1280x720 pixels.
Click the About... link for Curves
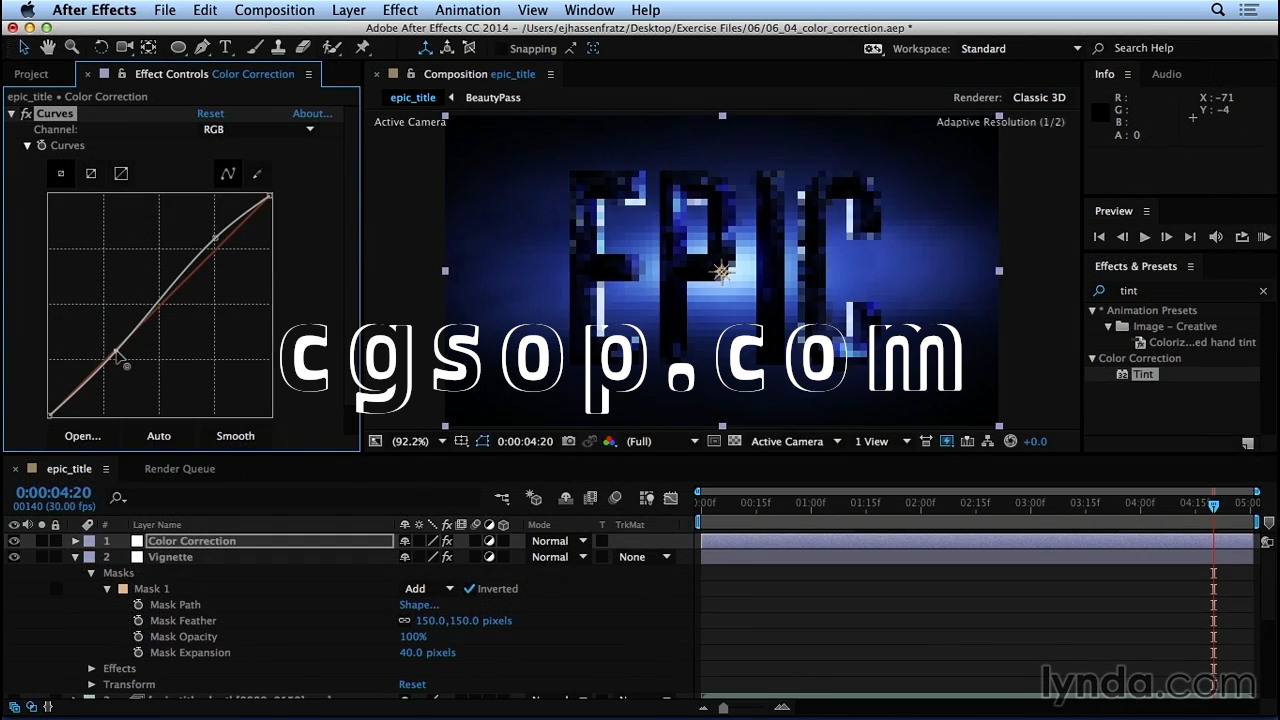312,114
